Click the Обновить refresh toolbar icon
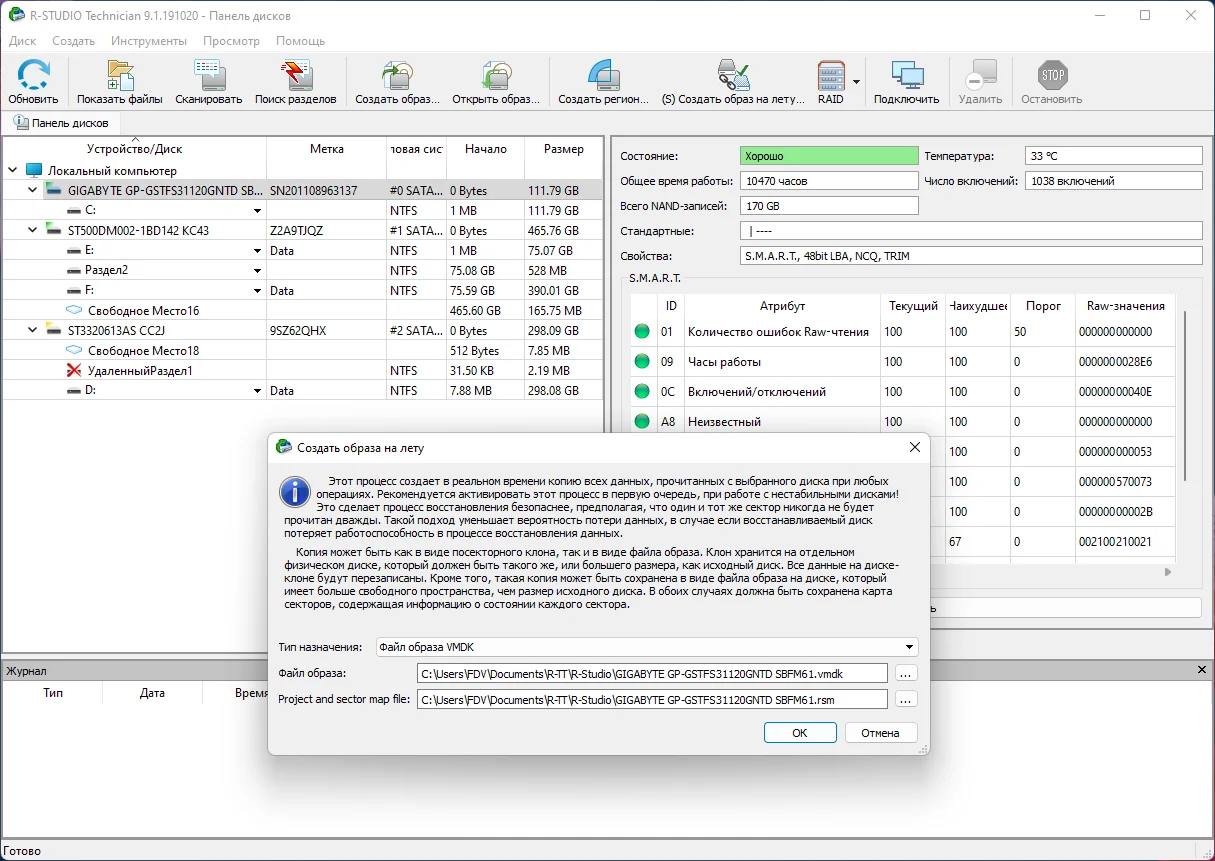 click(x=33, y=82)
